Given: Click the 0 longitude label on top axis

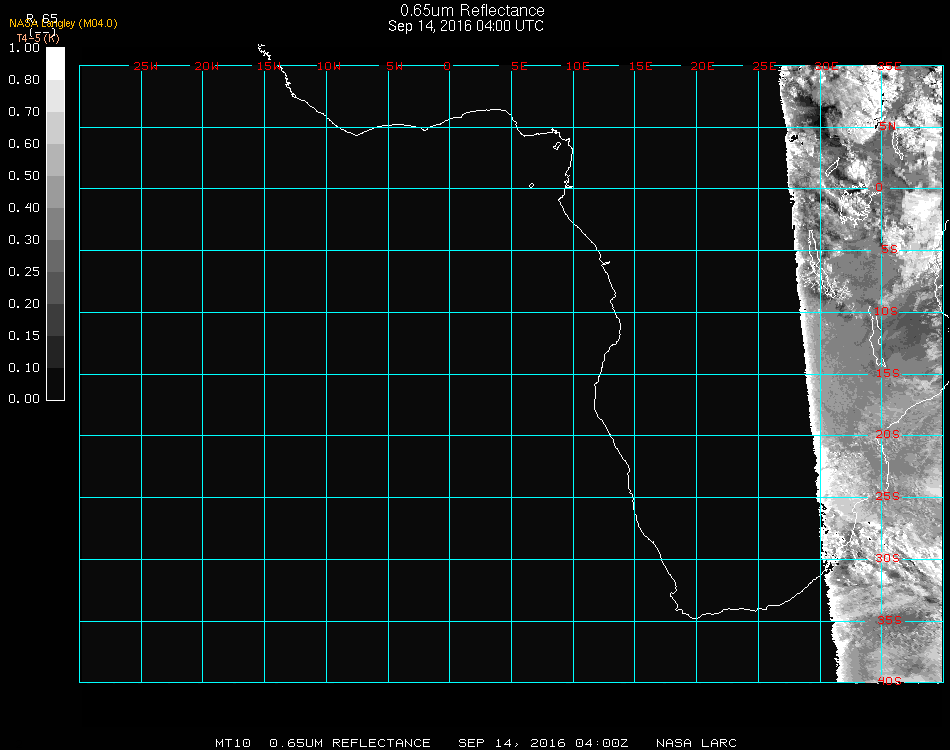Looking at the screenshot, I should pos(447,66).
